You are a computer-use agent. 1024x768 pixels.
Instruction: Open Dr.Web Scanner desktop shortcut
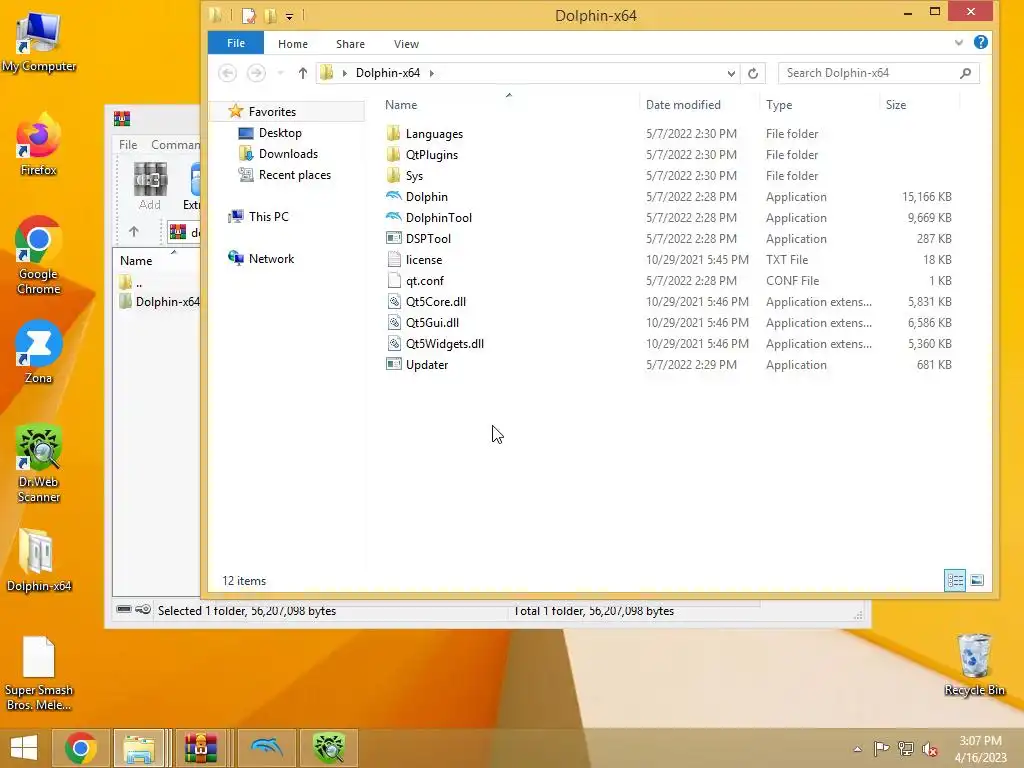pos(39,464)
